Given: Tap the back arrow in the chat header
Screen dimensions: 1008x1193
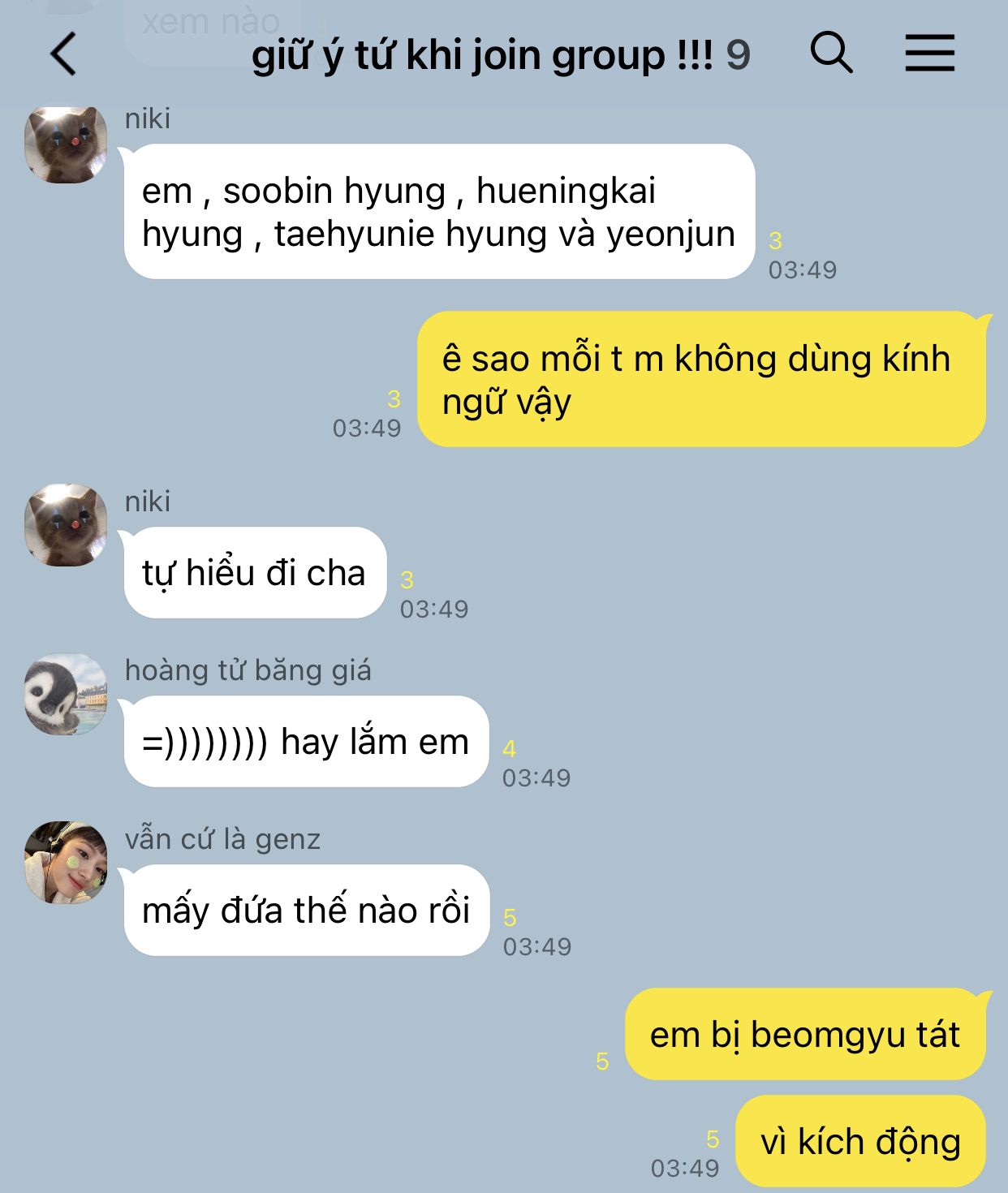Looking at the screenshot, I should [x=63, y=54].
